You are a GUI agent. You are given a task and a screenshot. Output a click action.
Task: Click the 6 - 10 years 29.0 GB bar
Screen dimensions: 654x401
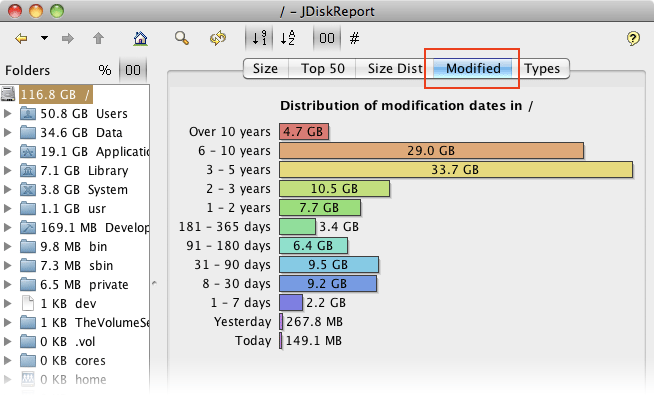click(x=431, y=151)
